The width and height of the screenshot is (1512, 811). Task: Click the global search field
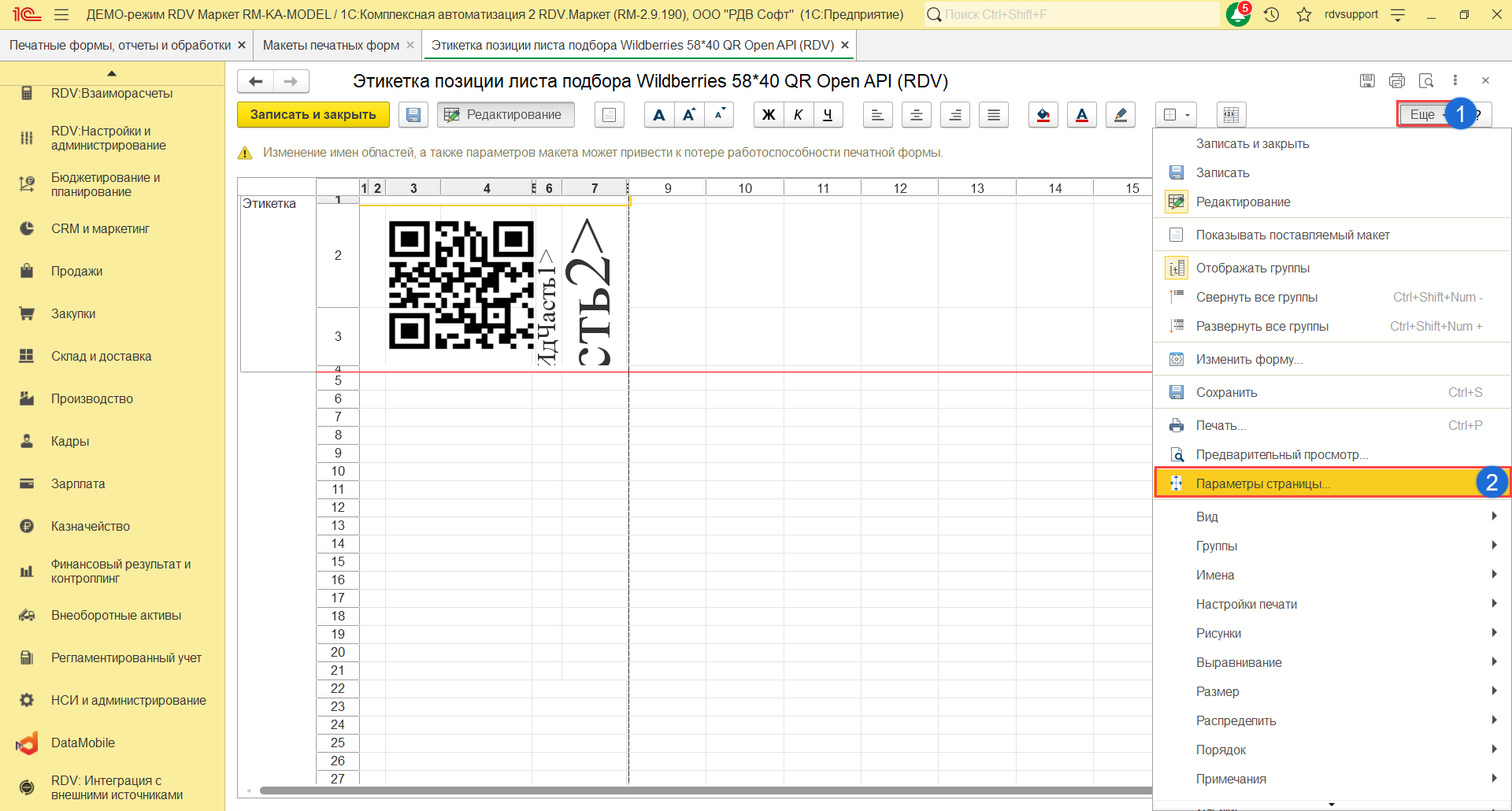point(1071,14)
